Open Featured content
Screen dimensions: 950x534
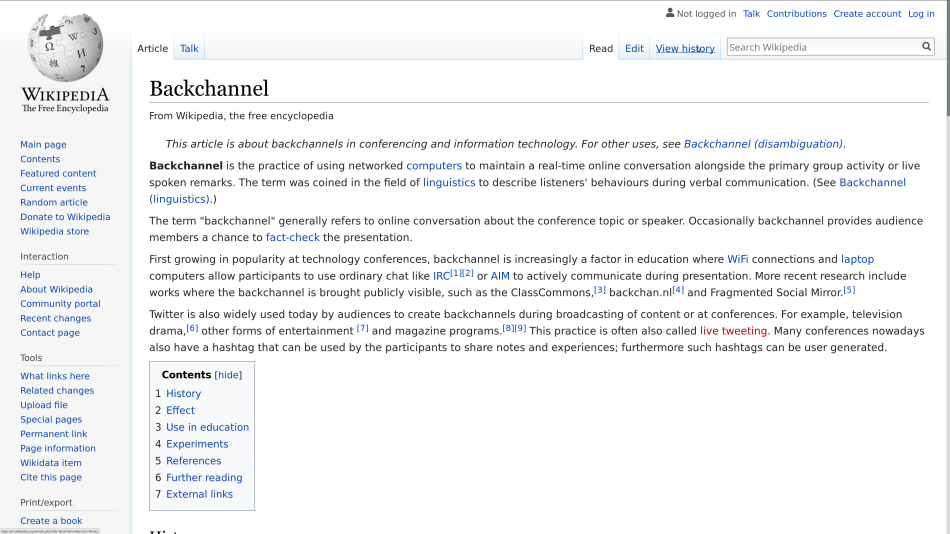(58, 173)
